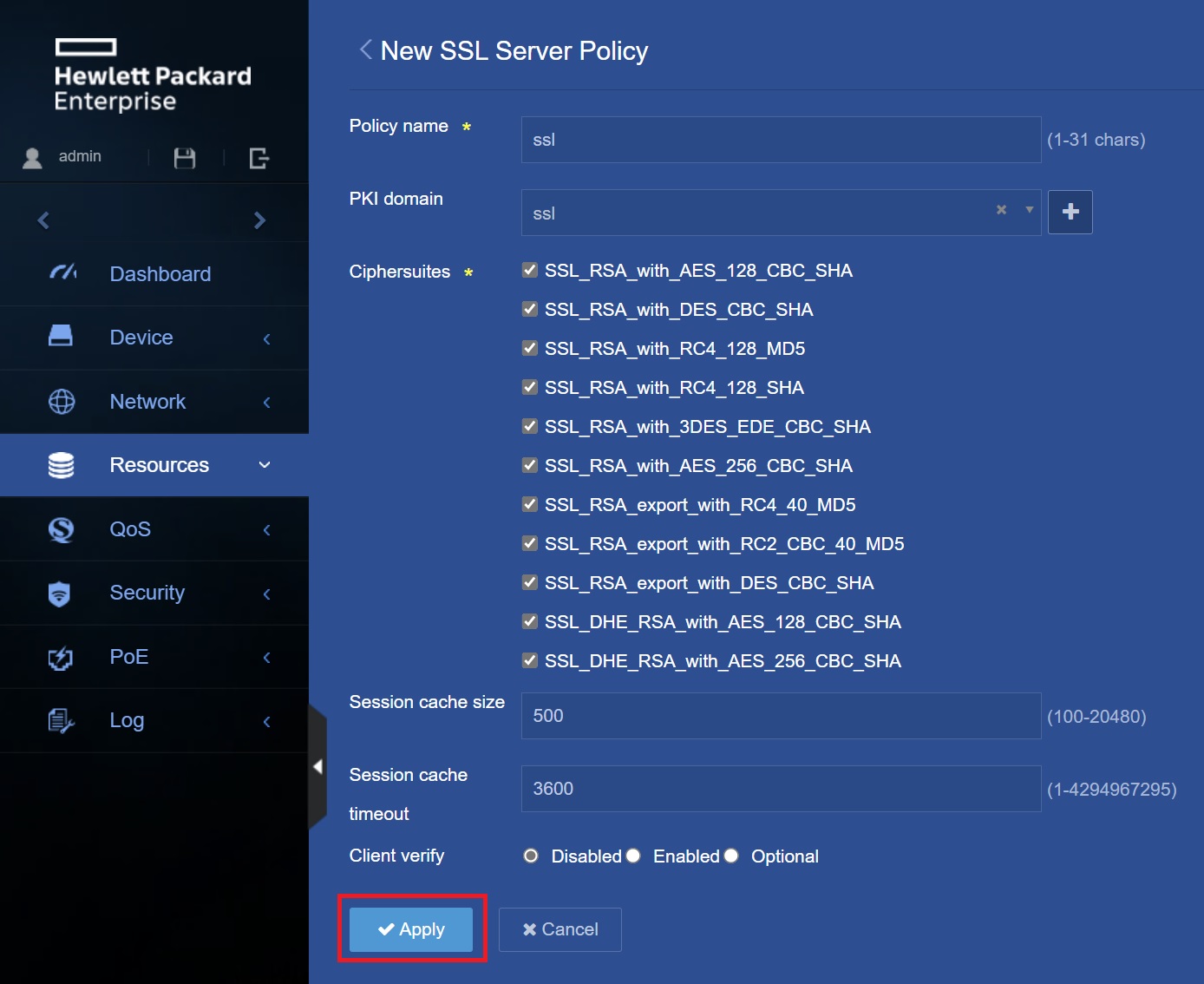
Task: Select Enabled for Client verify
Action: pyautogui.click(x=634, y=856)
